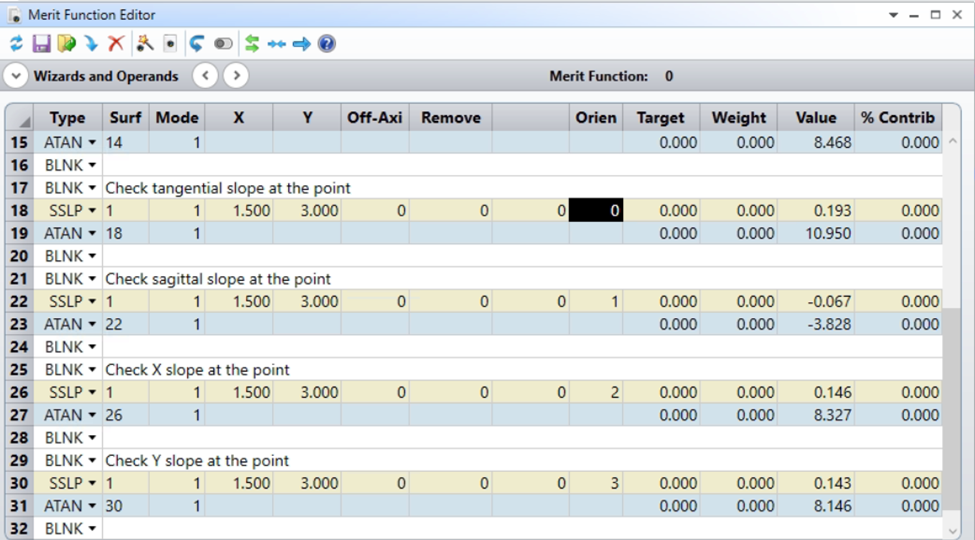Viewport: 975px width, 540px height.
Task: Click the blue undo-style curved arrow icon
Action: 197,44
